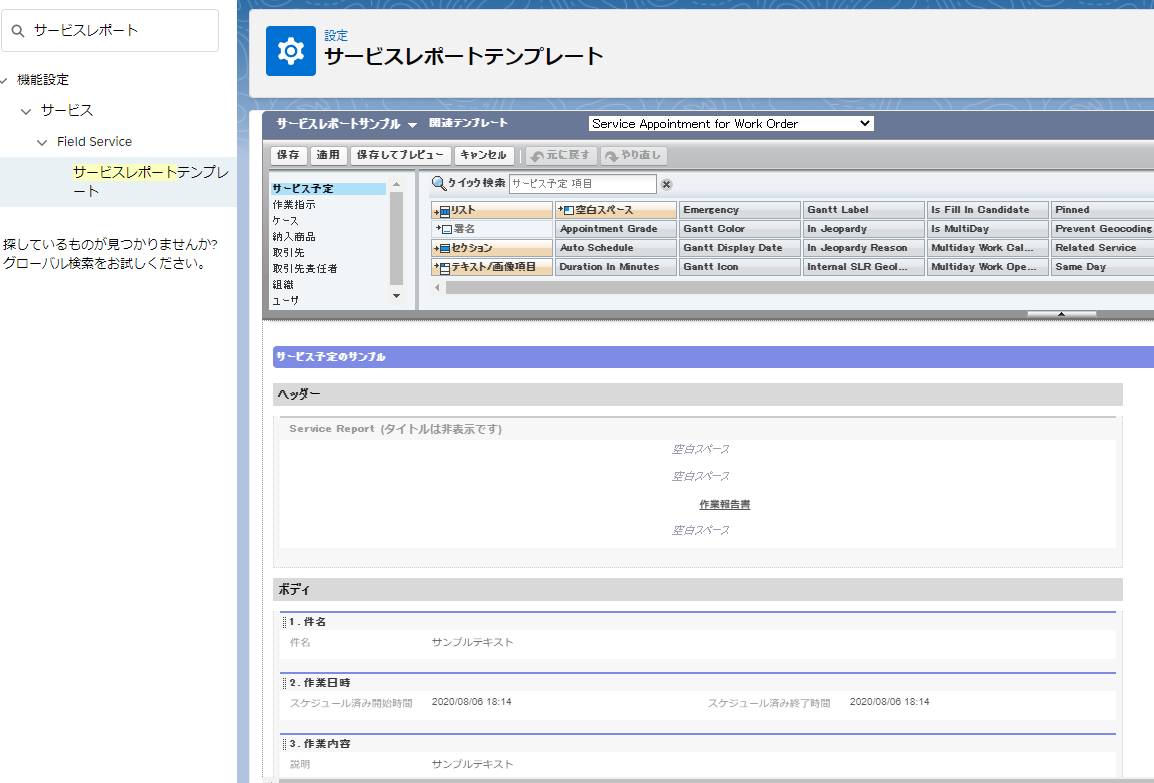The width and height of the screenshot is (1154, 783).
Task: Click the サービスレポート setup search field
Action: pos(120,31)
